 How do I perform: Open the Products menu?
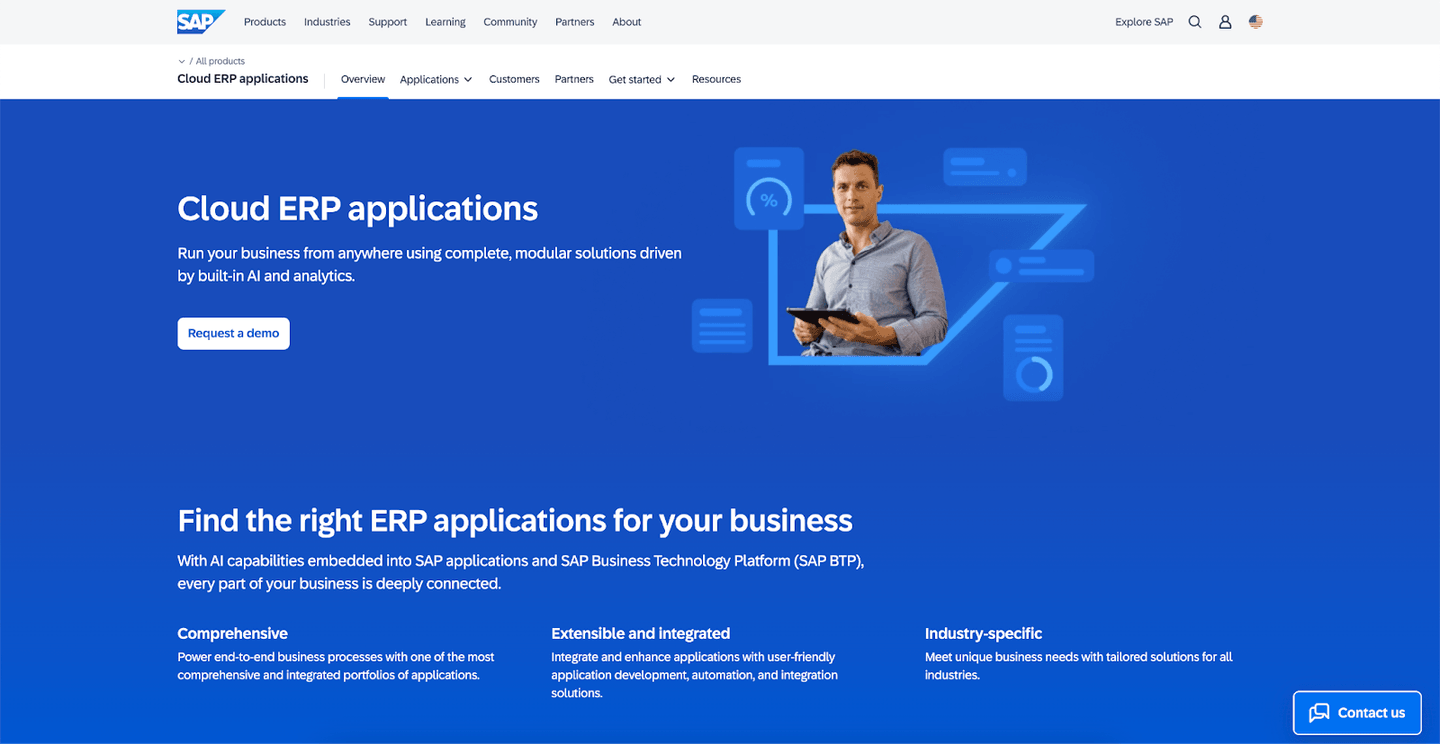coord(265,22)
